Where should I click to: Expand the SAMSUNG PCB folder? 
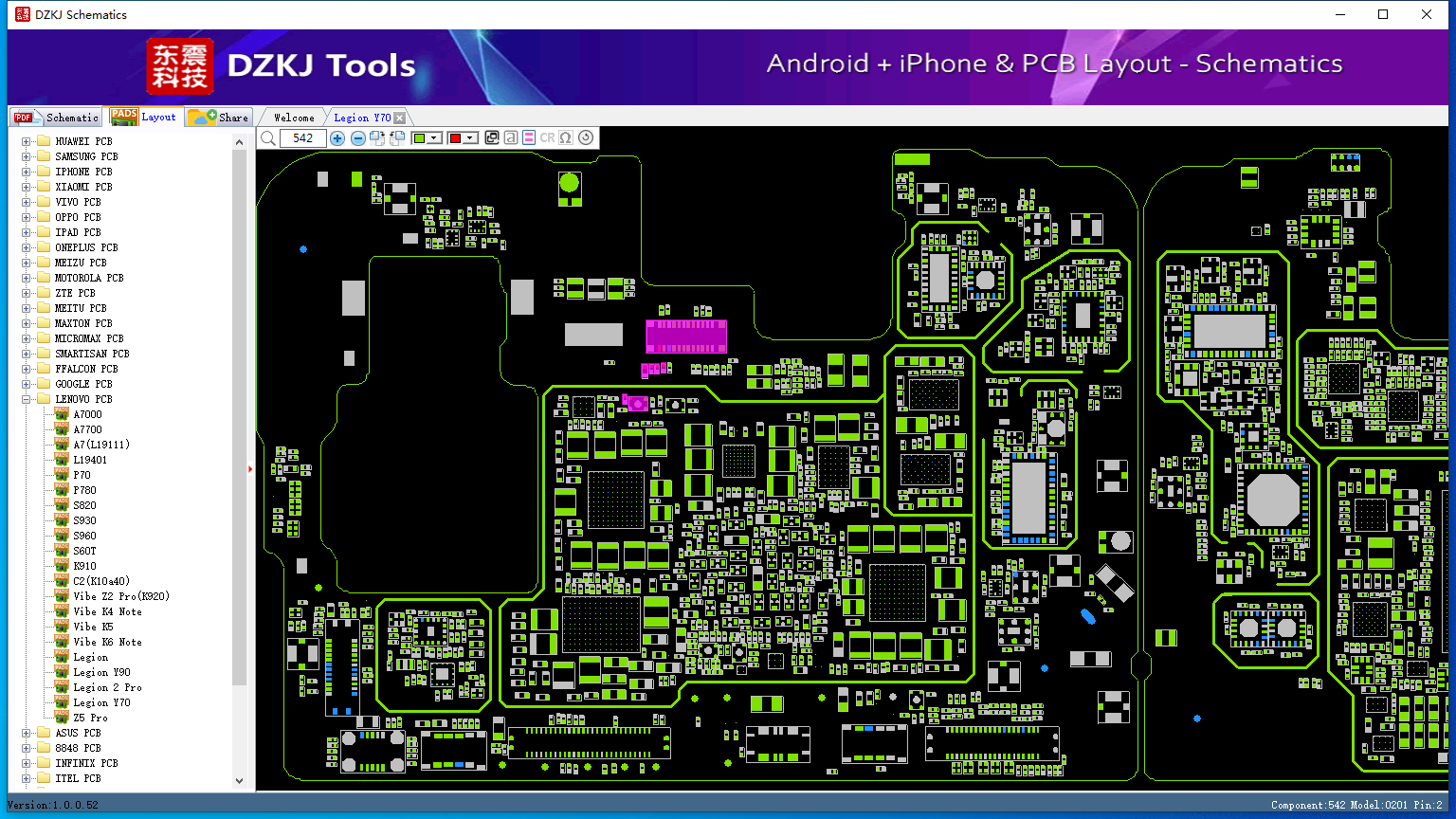click(x=27, y=156)
